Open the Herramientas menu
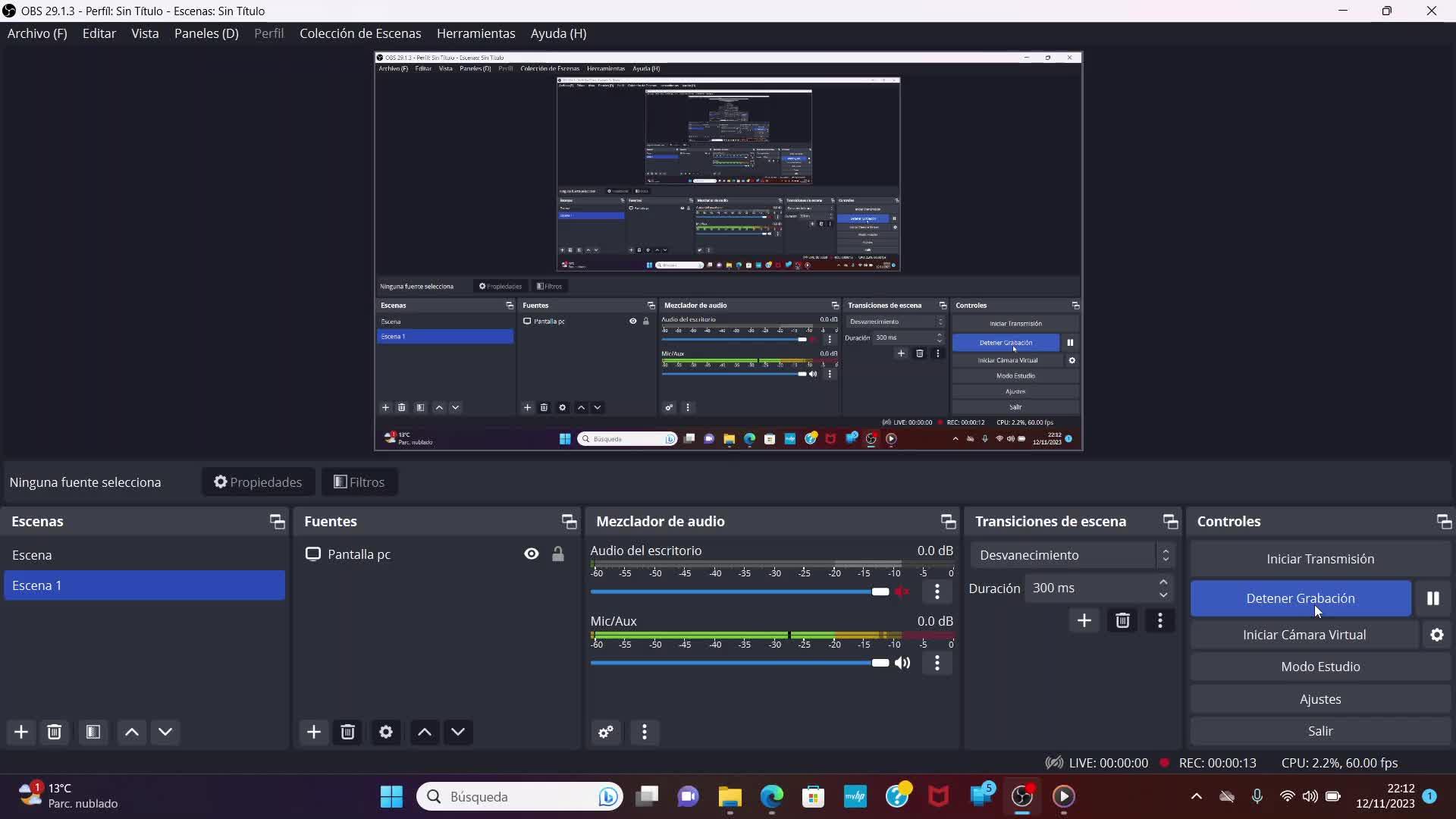Image resolution: width=1456 pixels, height=819 pixels. 475,33
